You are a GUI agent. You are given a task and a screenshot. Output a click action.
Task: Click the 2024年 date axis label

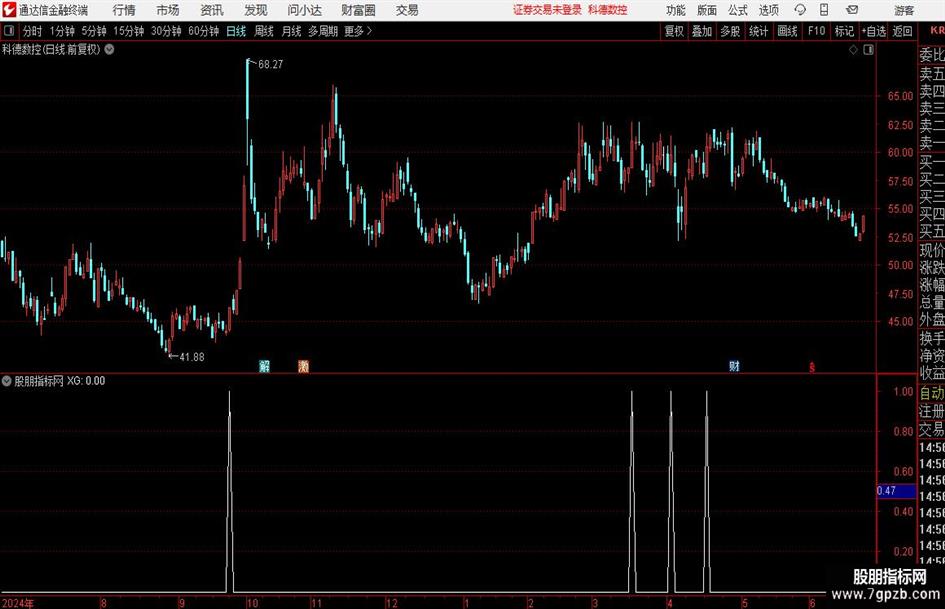(18, 603)
